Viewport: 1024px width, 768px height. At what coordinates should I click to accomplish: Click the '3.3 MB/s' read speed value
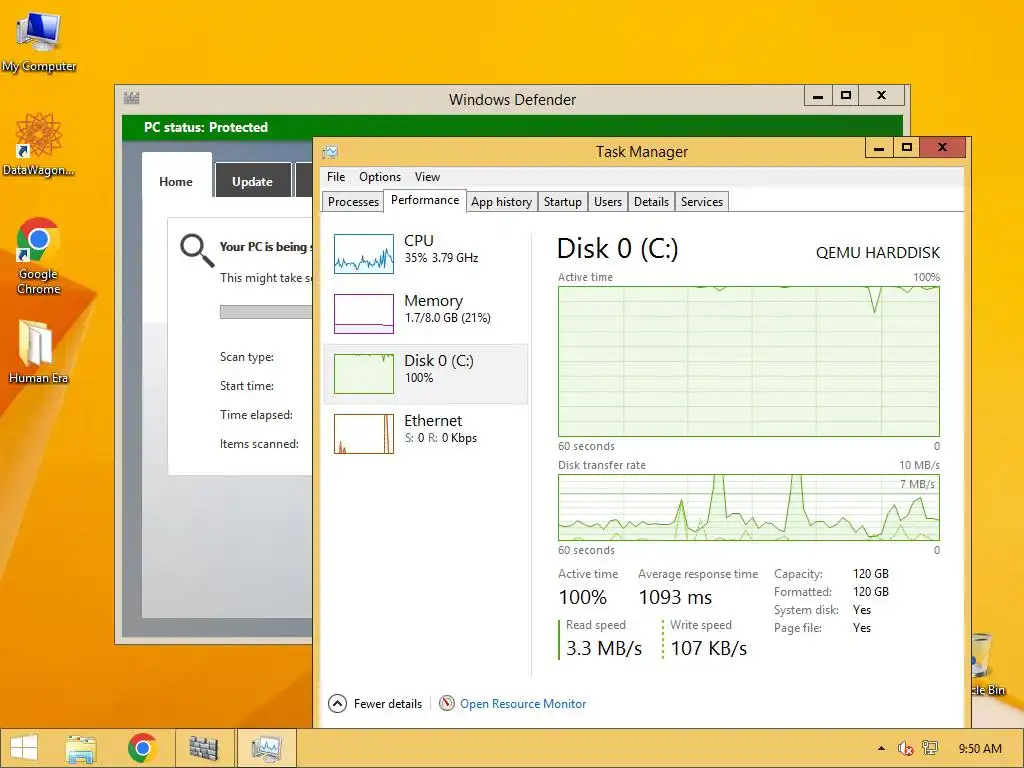coord(604,648)
